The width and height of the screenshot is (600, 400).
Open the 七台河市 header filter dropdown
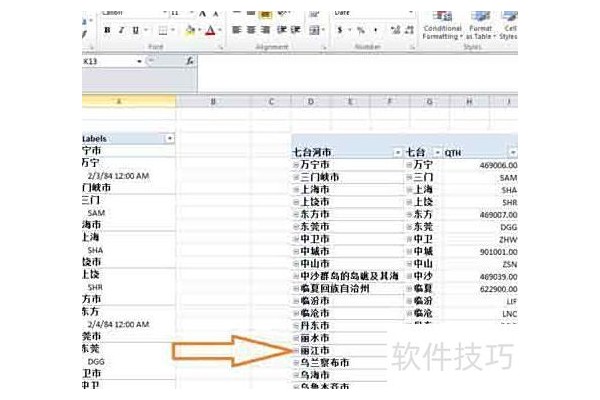pyautogui.click(x=398, y=153)
